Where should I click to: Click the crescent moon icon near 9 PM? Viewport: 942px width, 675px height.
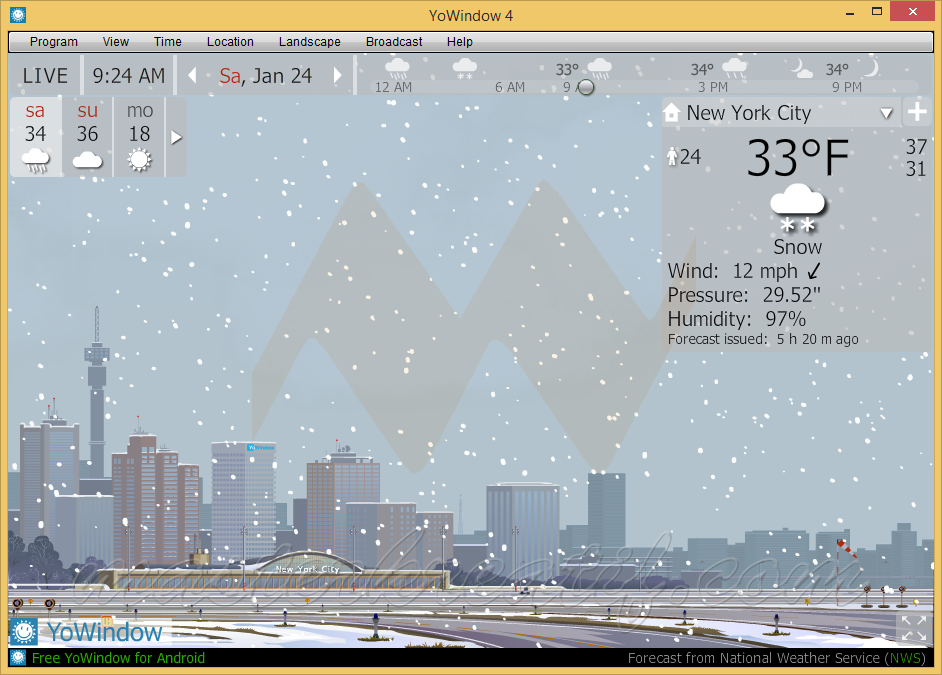871,67
